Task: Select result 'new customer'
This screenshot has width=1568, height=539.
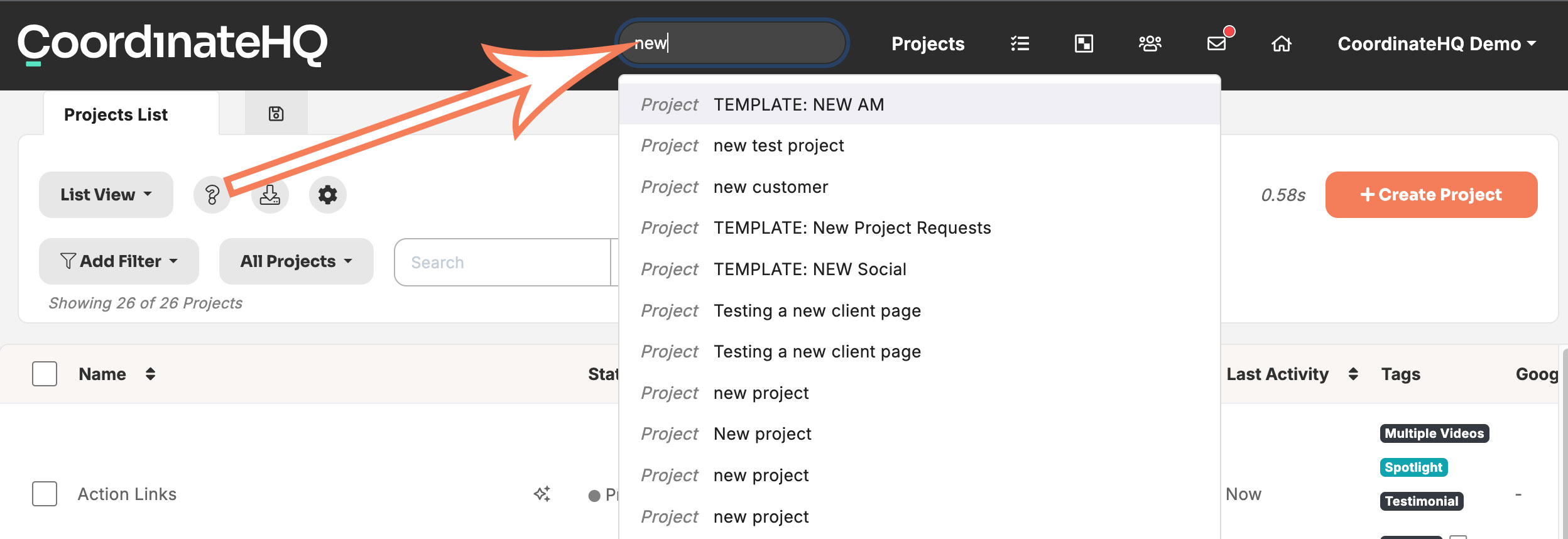Action: point(920,187)
